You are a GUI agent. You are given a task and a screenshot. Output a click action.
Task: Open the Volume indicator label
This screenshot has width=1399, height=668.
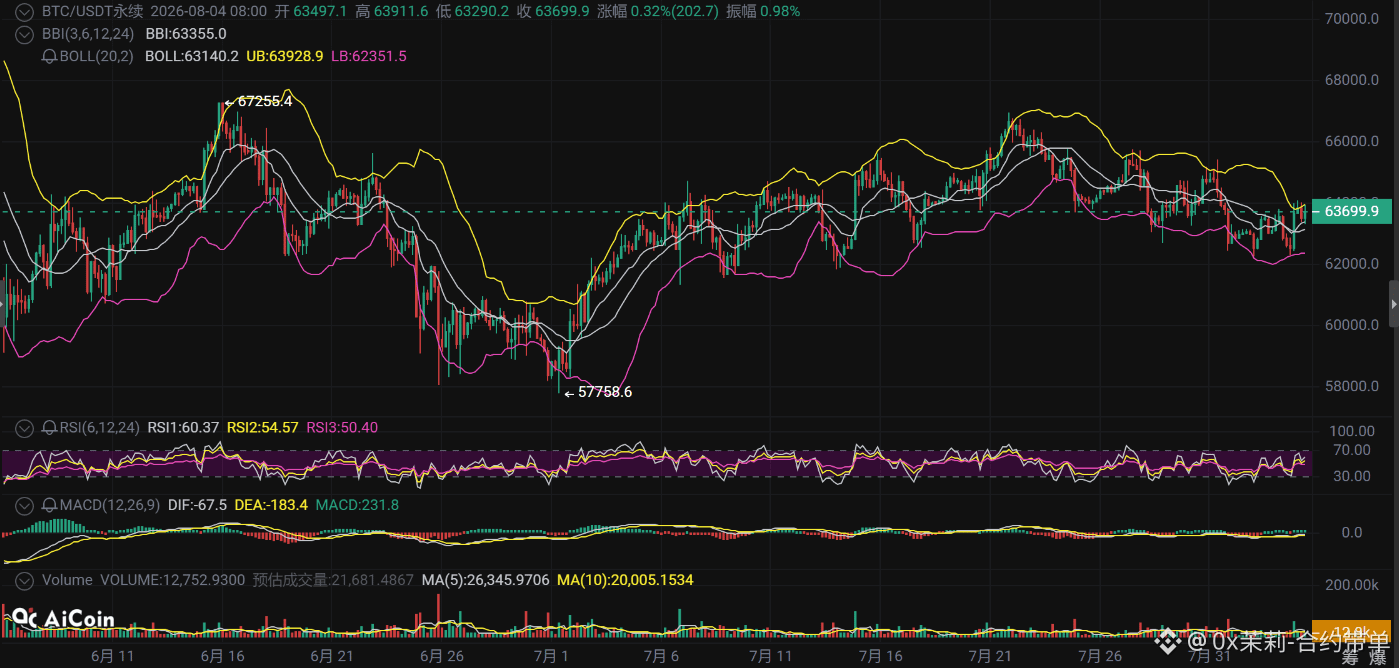[x=67, y=580]
